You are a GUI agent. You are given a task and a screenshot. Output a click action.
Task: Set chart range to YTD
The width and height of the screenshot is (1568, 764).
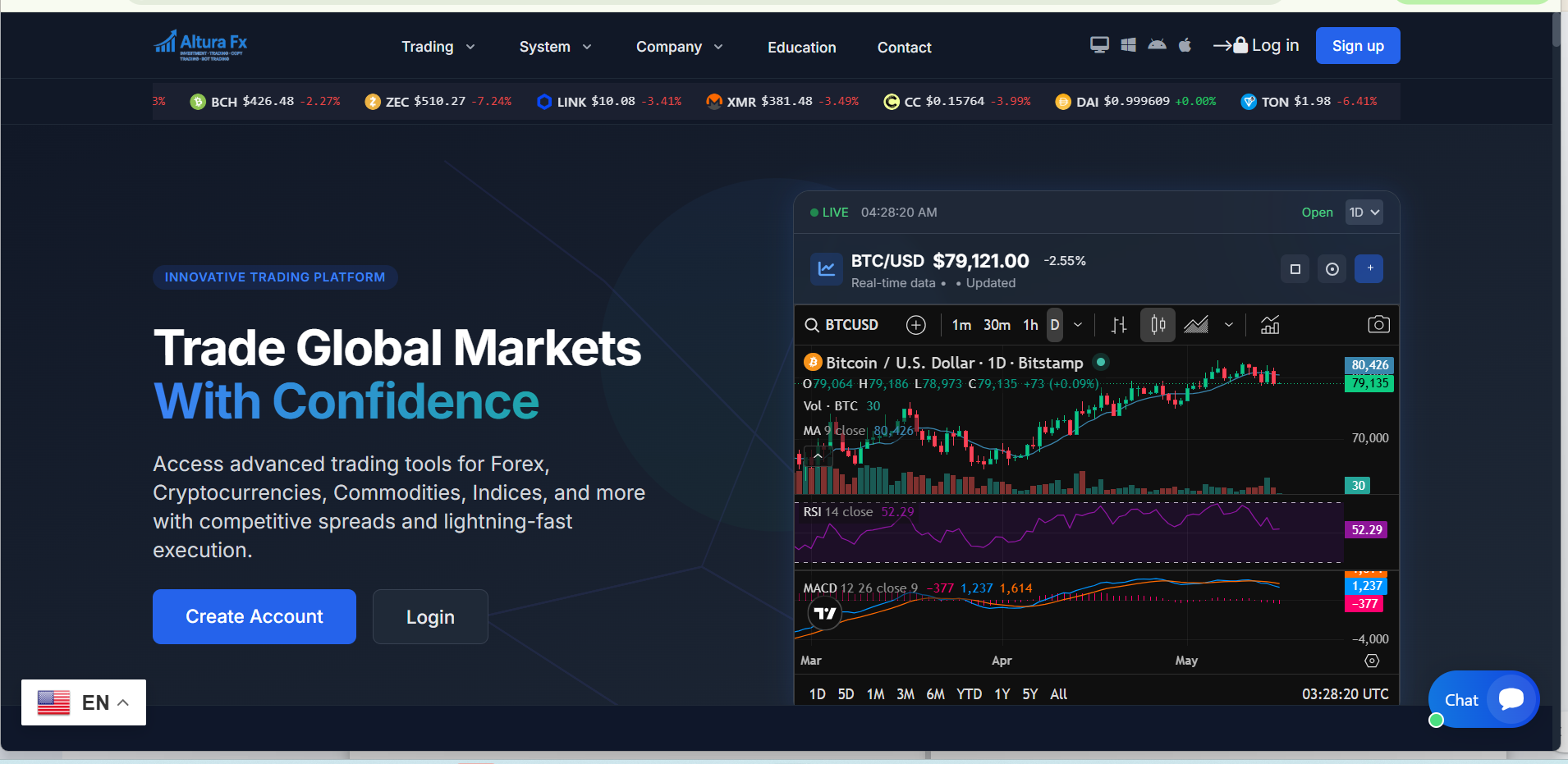[x=969, y=694]
